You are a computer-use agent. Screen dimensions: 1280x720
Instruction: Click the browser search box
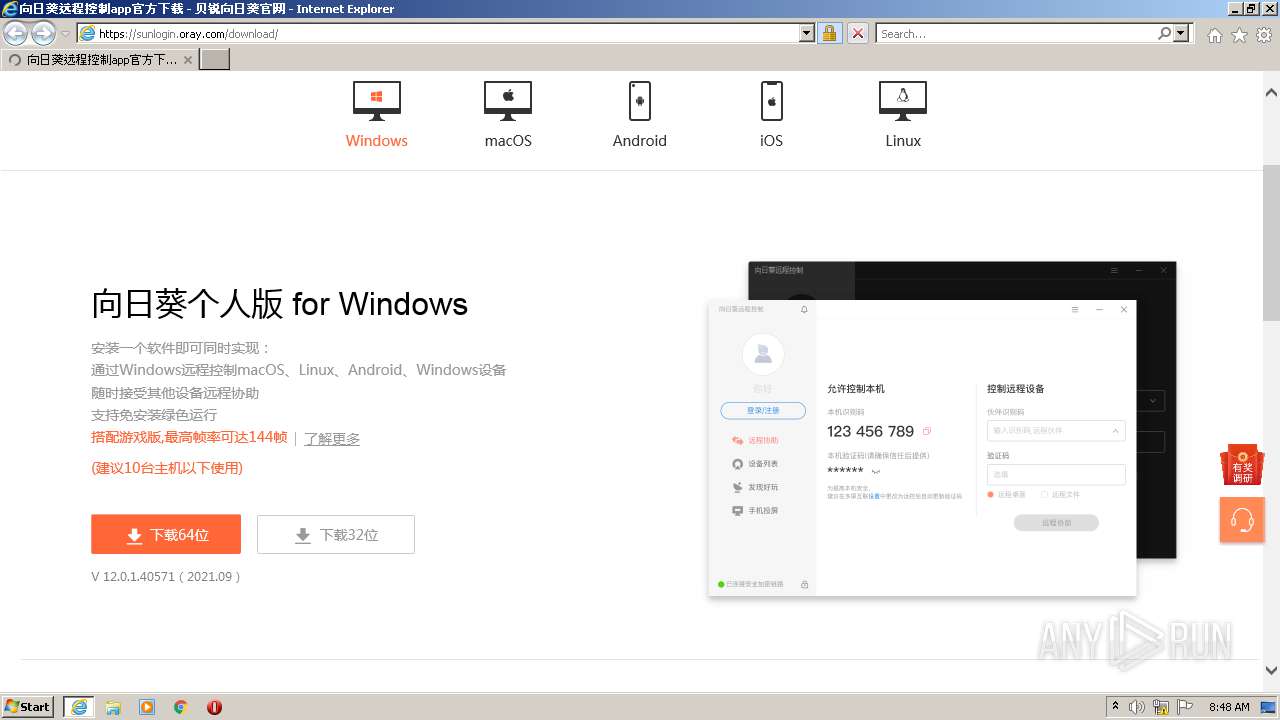pyautogui.click(x=1015, y=33)
